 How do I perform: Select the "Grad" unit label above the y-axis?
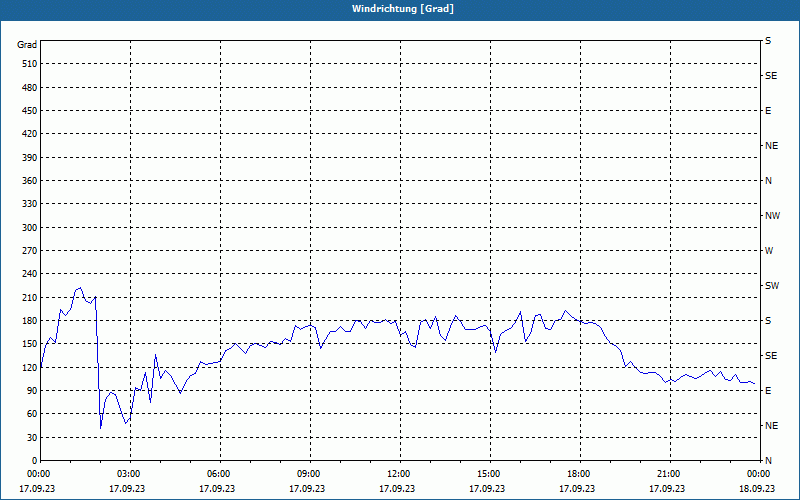point(27,45)
